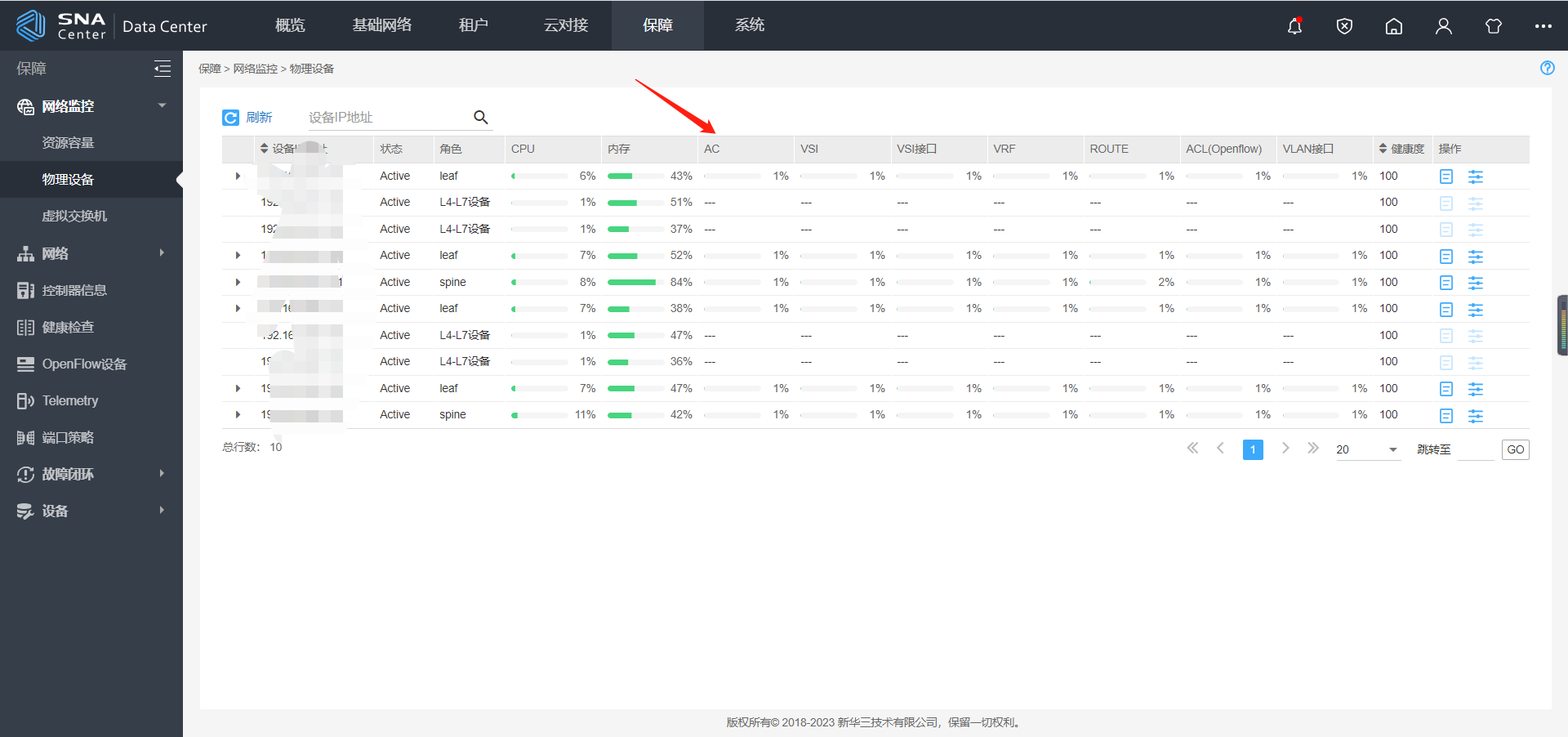
Task: Click the 刷新 refresh button
Action: pos(247,118)
